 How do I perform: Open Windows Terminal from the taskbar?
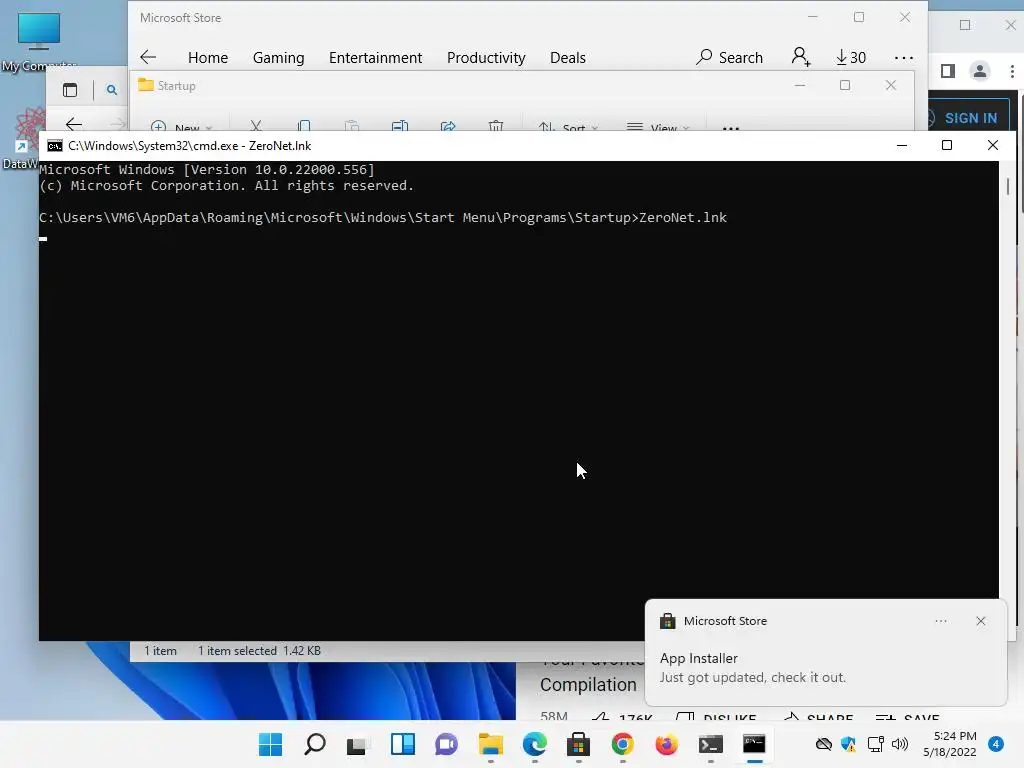coord(710,744)
